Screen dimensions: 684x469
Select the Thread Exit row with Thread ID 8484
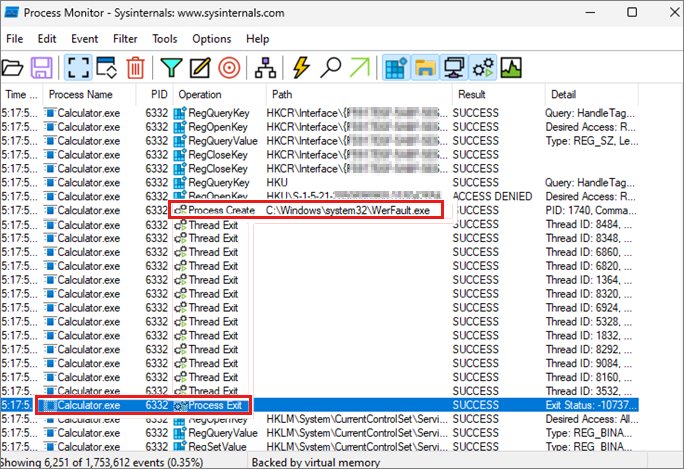(319, 225)
